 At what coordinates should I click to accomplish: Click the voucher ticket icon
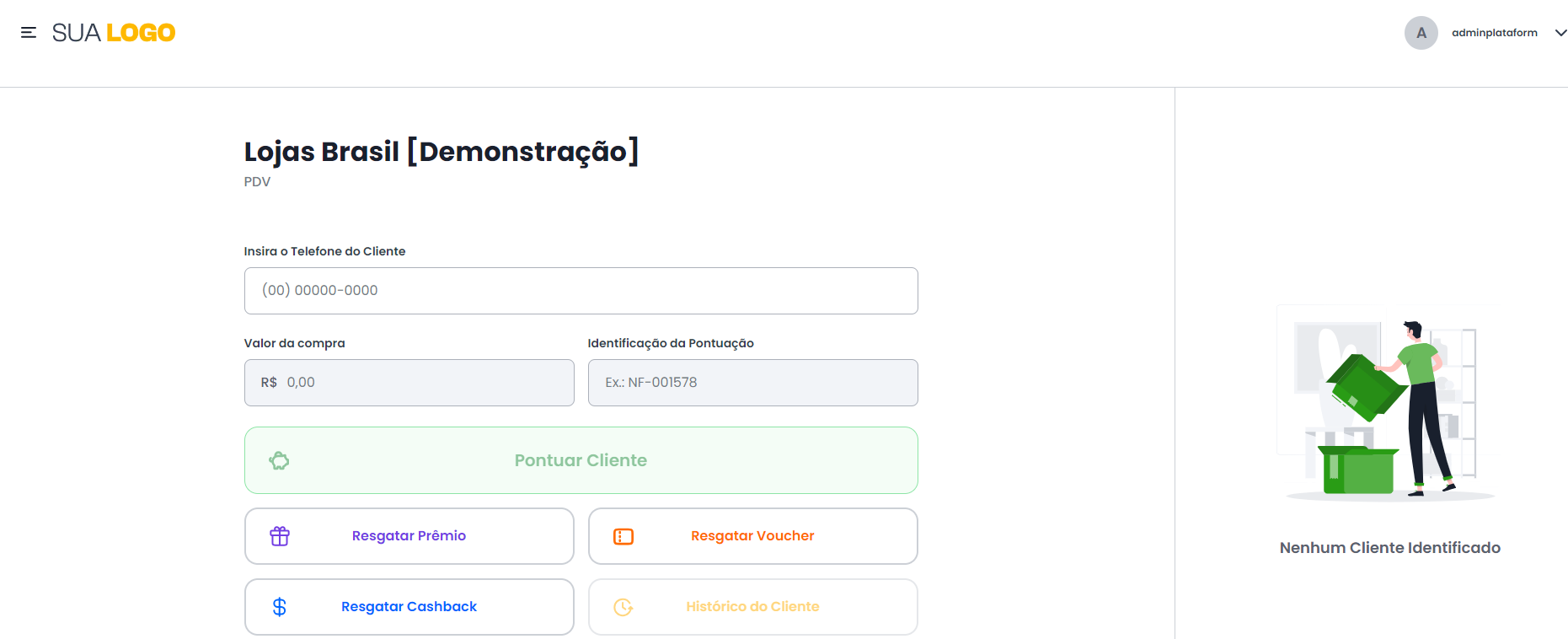click(623, 536)
